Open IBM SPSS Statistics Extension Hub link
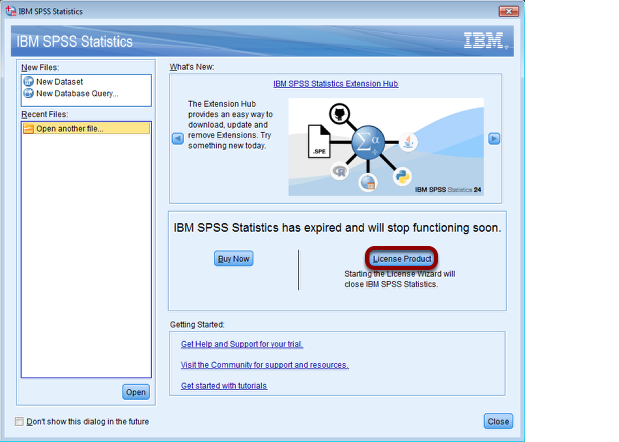The width and height of the screenshot is (619, 442). pos(336,84)
